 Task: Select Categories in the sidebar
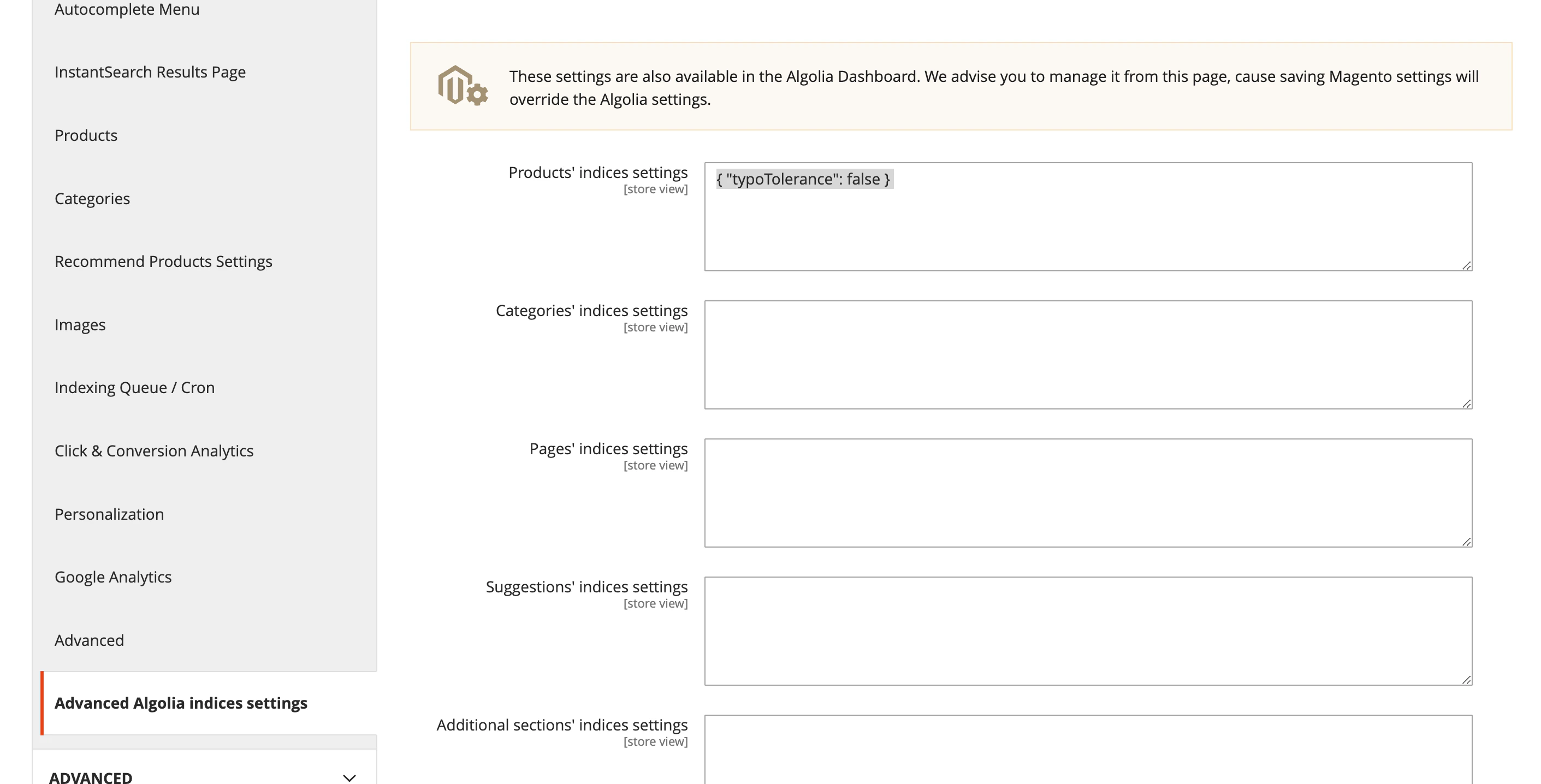[92, 198]
